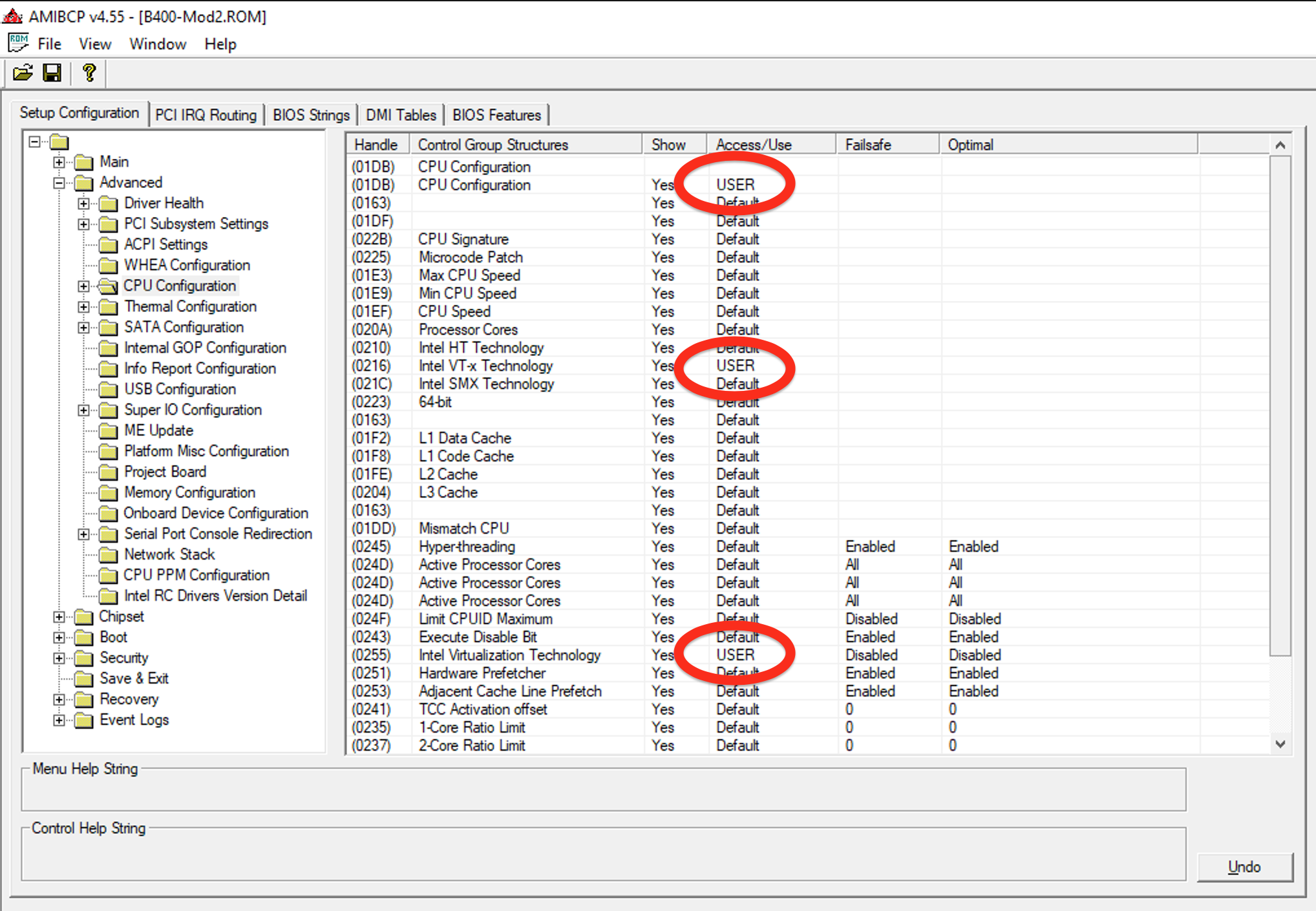Click the open folder icon for CPU Configuration
The image size is (1316, 911).
point(108,286)
